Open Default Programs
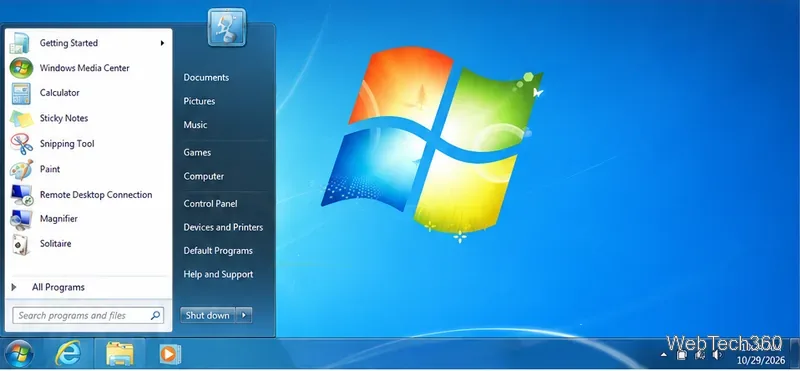Viewport: 800px width, 371px height. pos(218,251)
